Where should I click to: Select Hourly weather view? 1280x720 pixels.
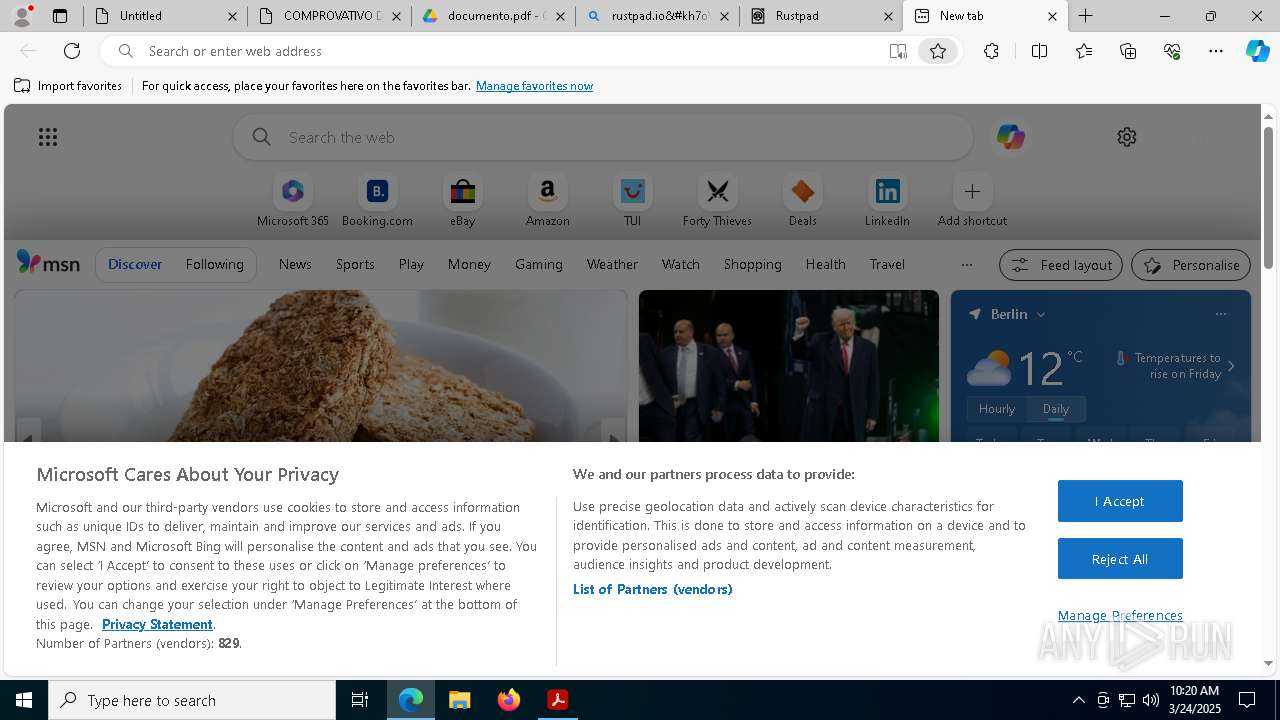pos(996,409)
